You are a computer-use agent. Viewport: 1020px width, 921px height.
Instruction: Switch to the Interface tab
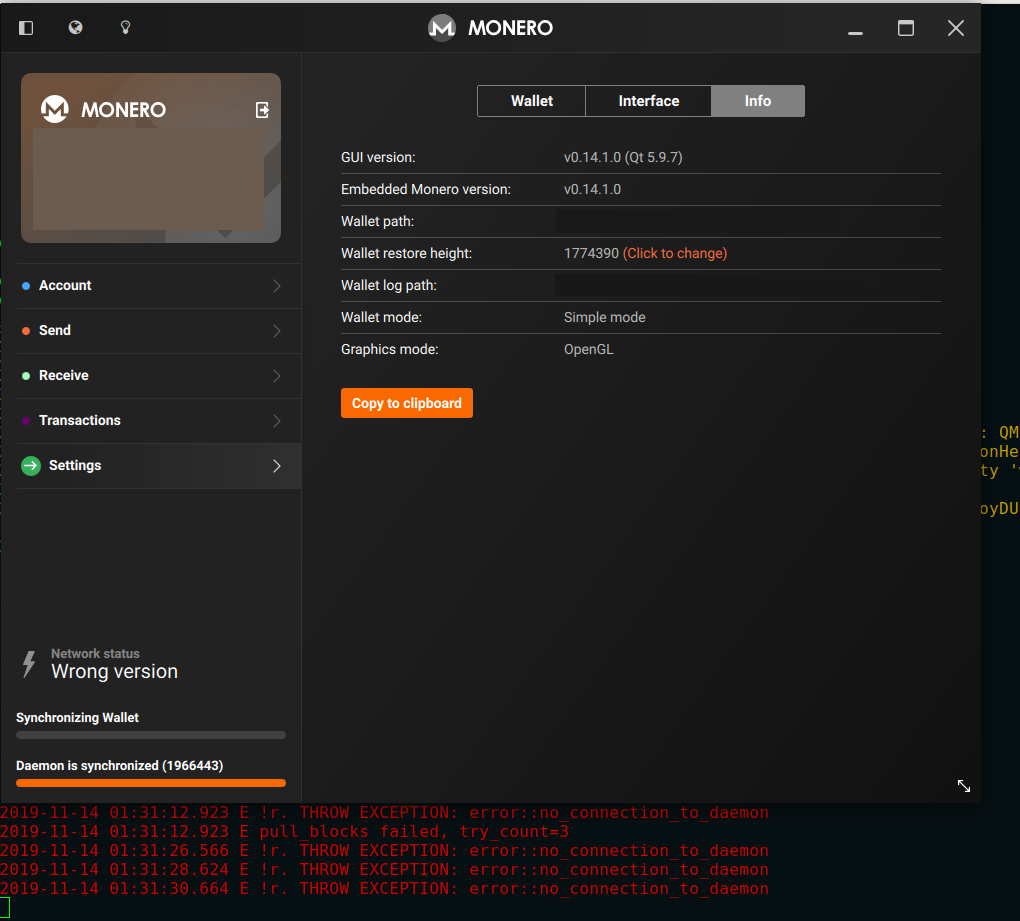click(x=648, y=100)
